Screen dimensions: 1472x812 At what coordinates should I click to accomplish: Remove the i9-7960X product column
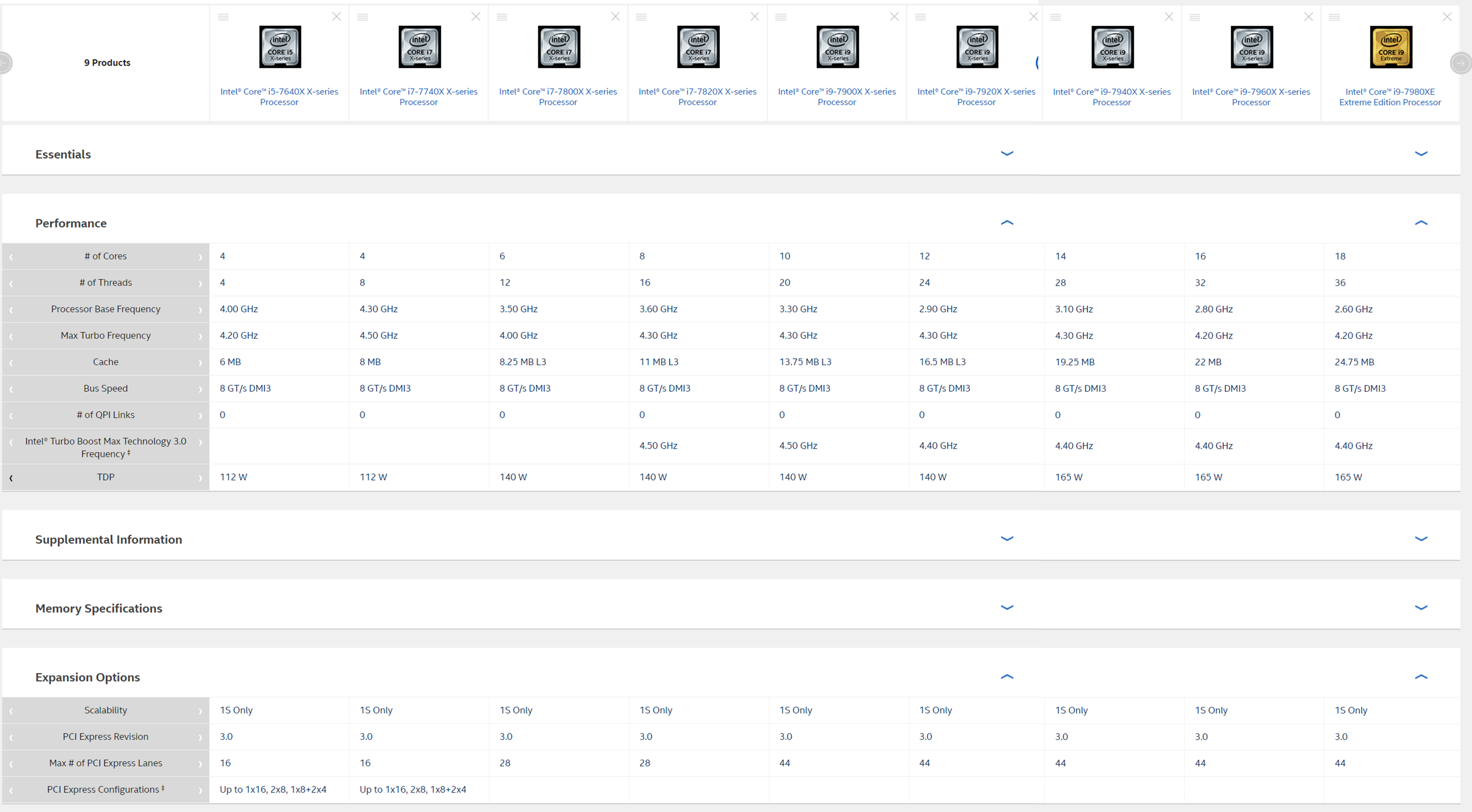click(1308, 17)
